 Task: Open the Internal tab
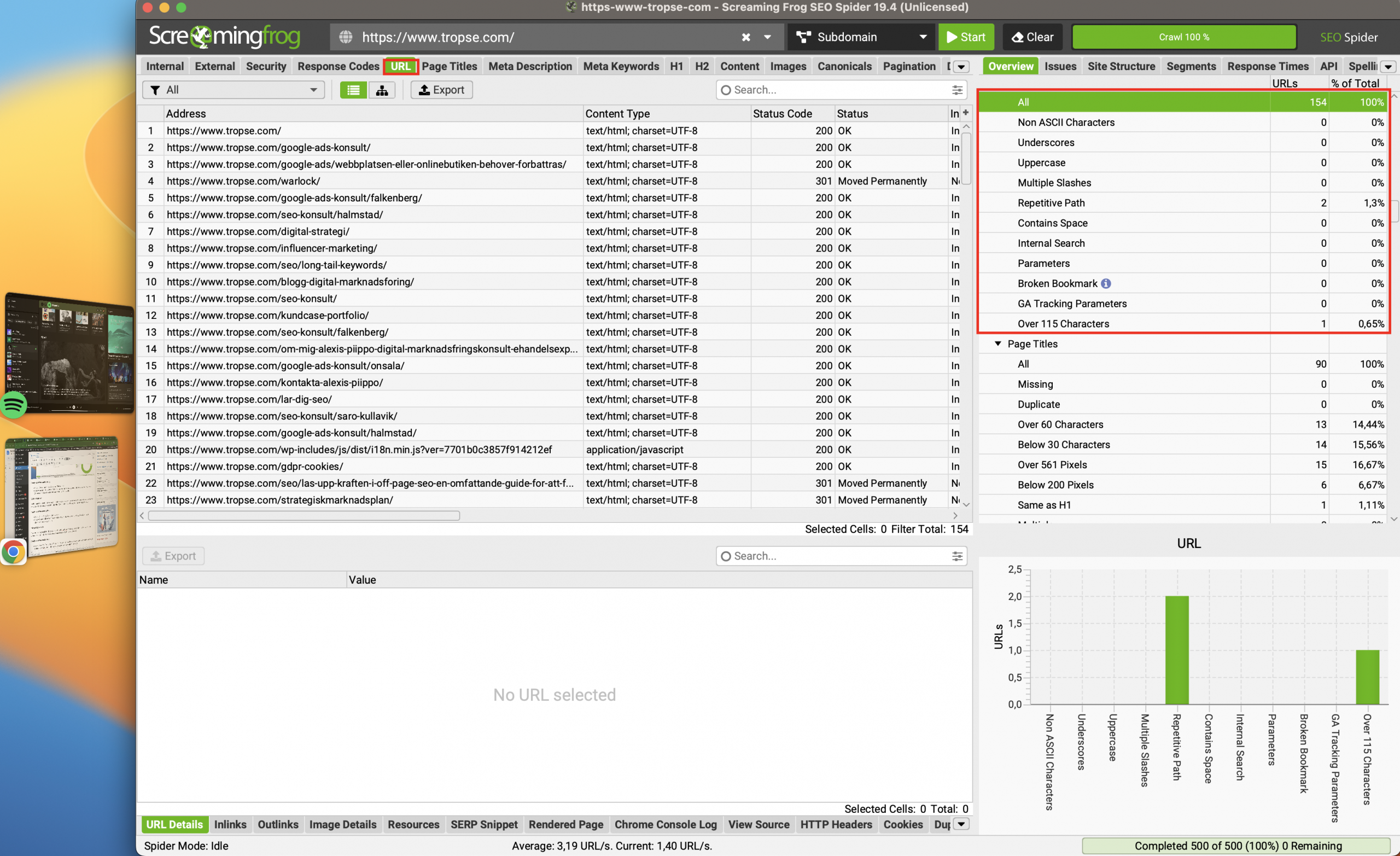[165, 67]
